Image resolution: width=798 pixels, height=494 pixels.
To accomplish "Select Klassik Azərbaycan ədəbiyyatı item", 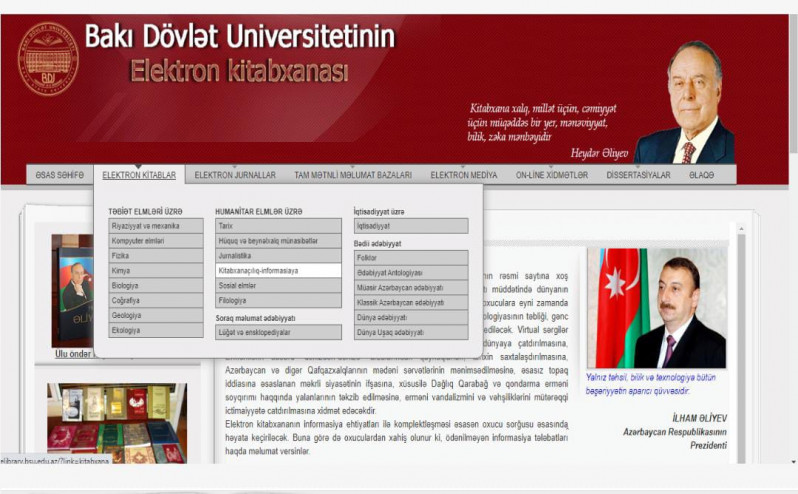I will coord(411,302).
